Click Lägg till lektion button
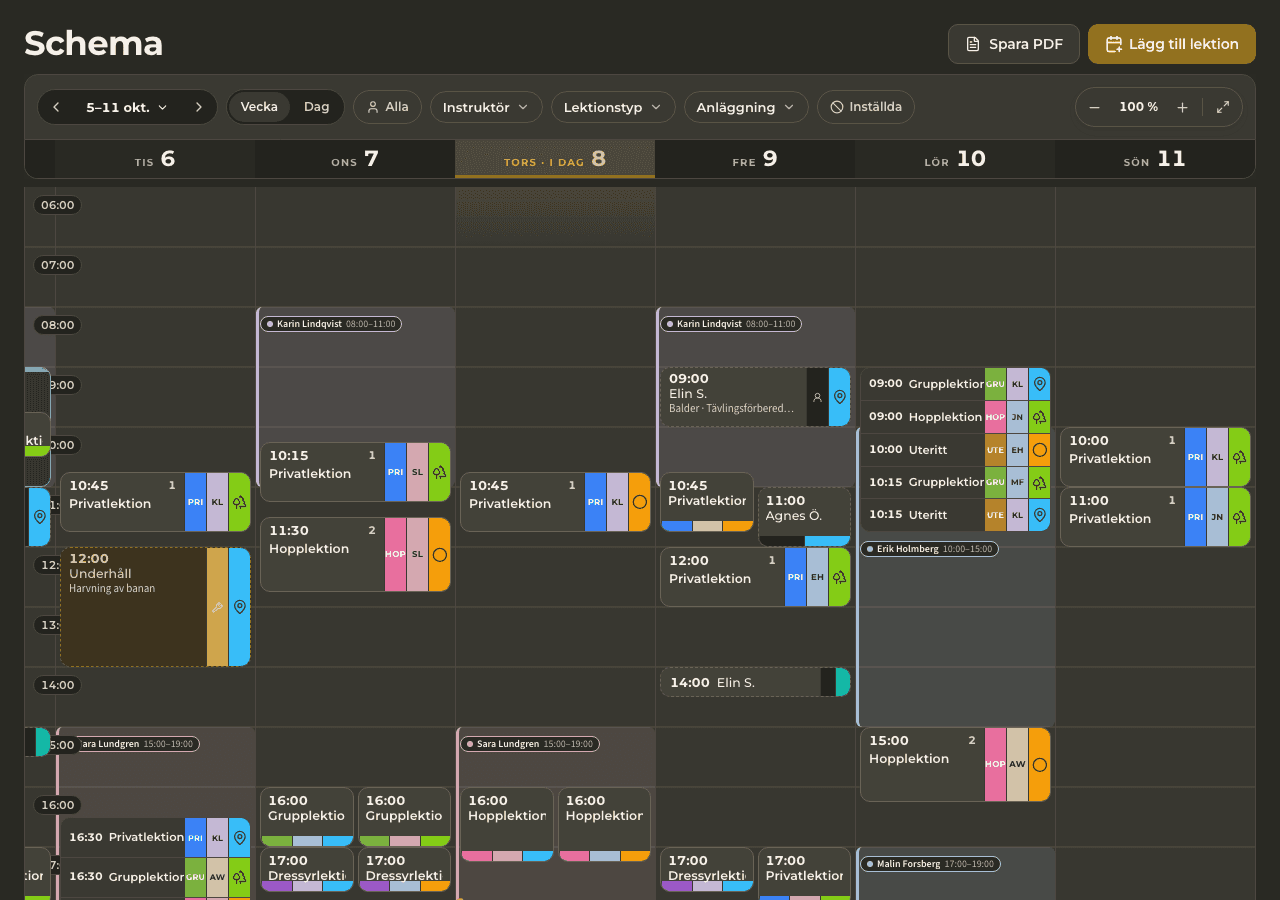This screenshot has width=1280, height=900. (x=1172, y=44)
